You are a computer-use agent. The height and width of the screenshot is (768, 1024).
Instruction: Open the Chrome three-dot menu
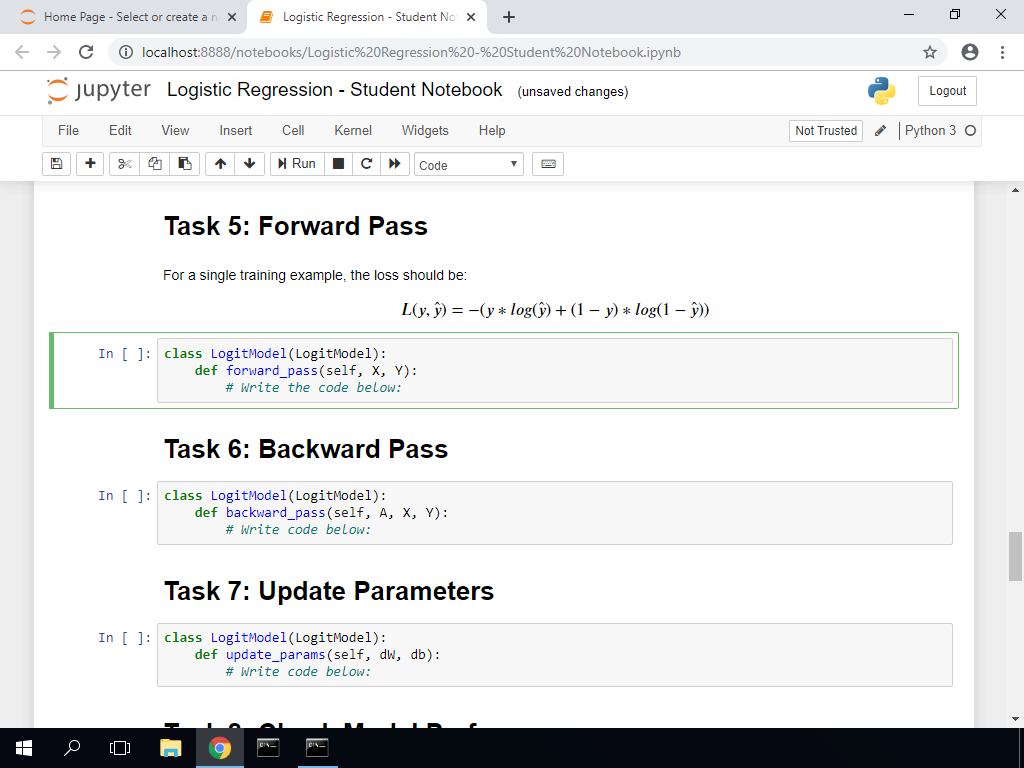click(1002, 52)
